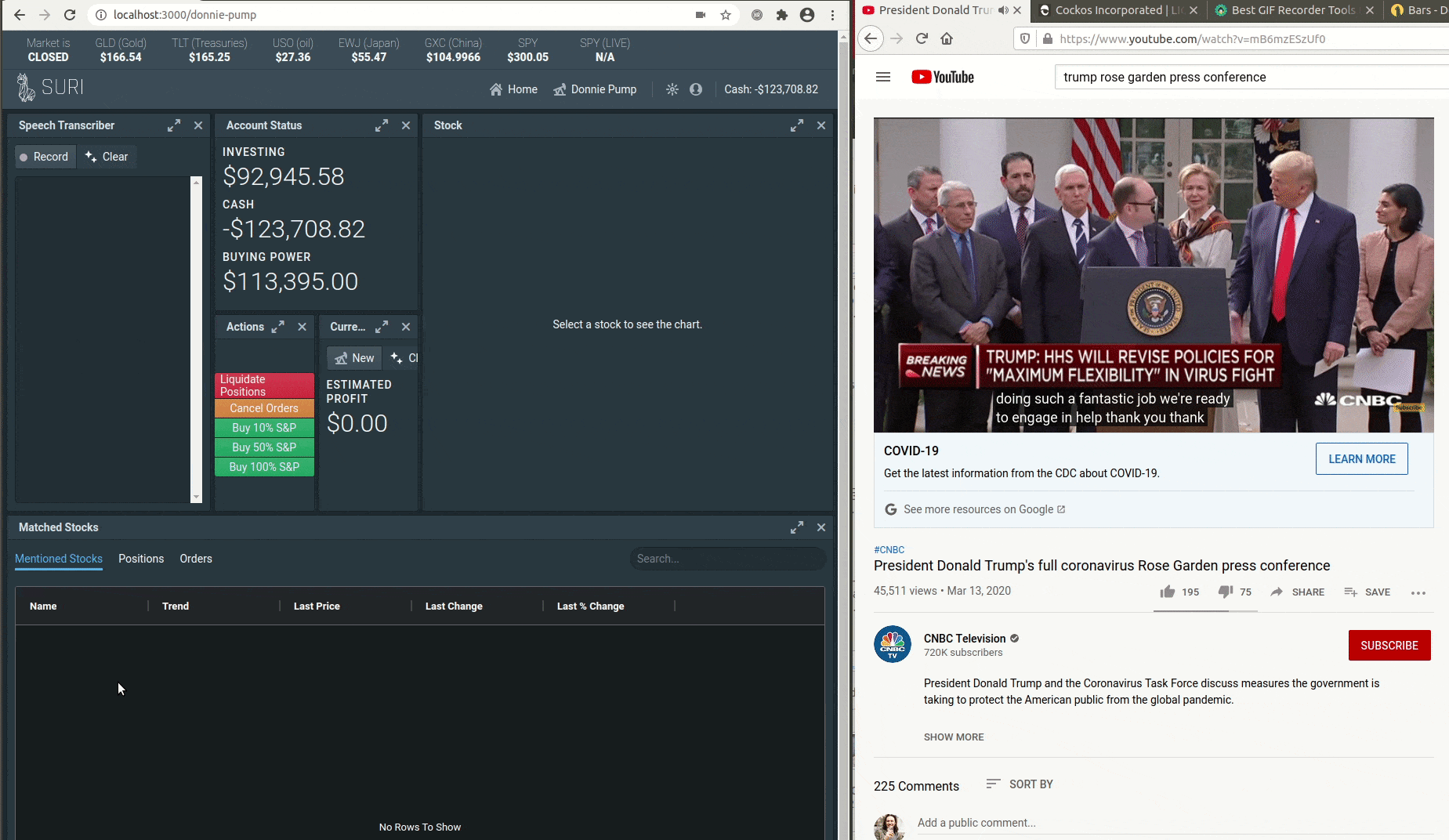The image size is (1449, 840).
Task: Open the video's more actions menu
Action: coord(1418,593)
